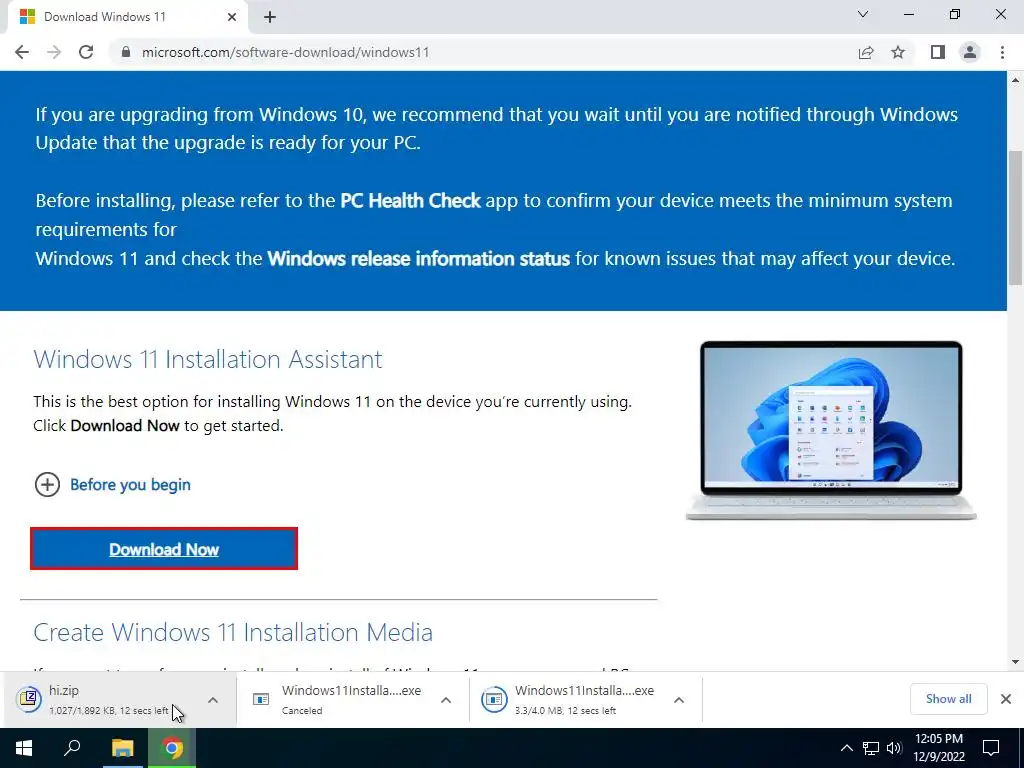The height and width of the screenshot is (768, 1024).
Task: Click the hi.zip file progress icon
Action: pyautogui.click(x=29, y=699)
